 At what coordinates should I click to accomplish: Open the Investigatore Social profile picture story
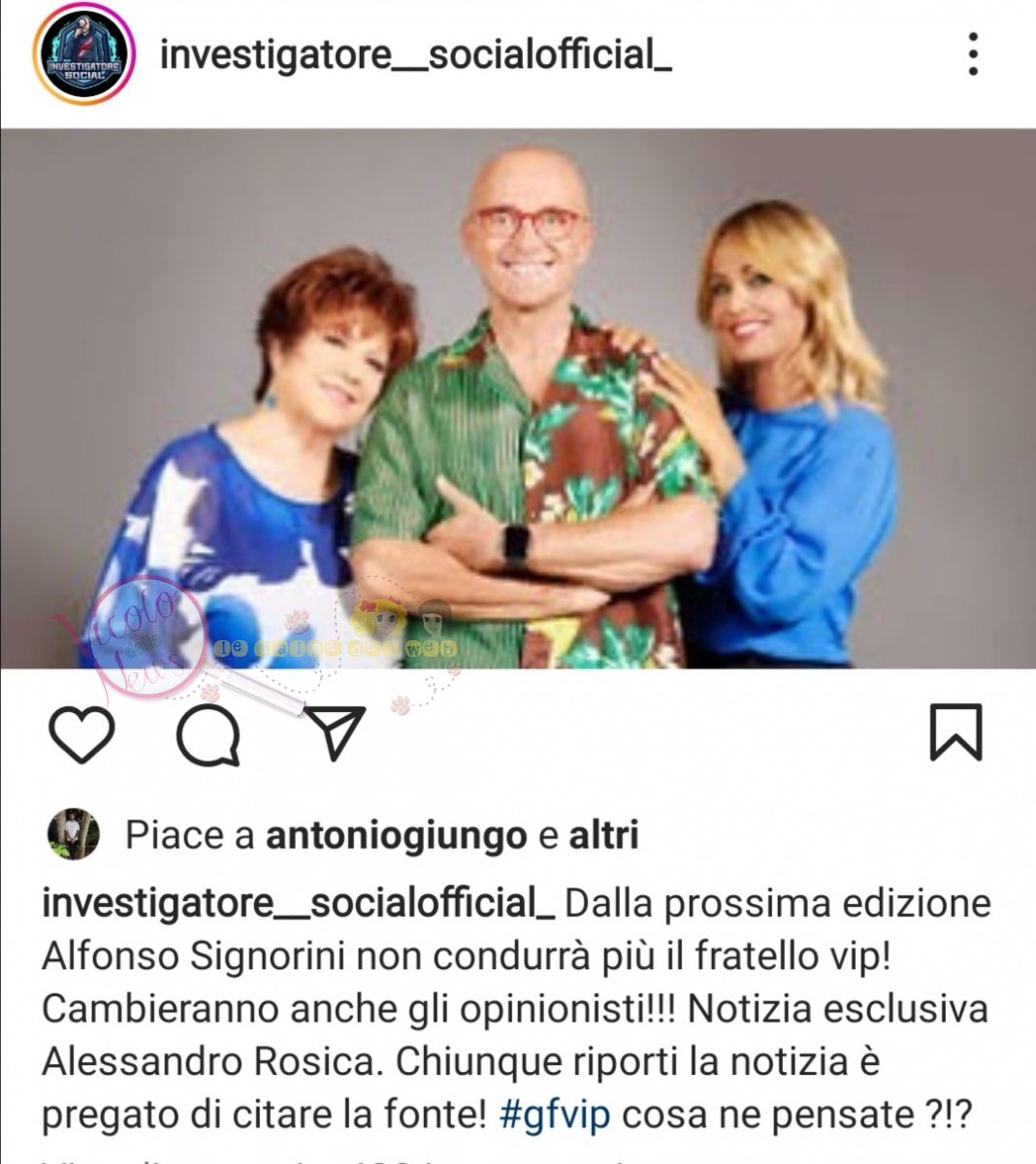point(84,53)
